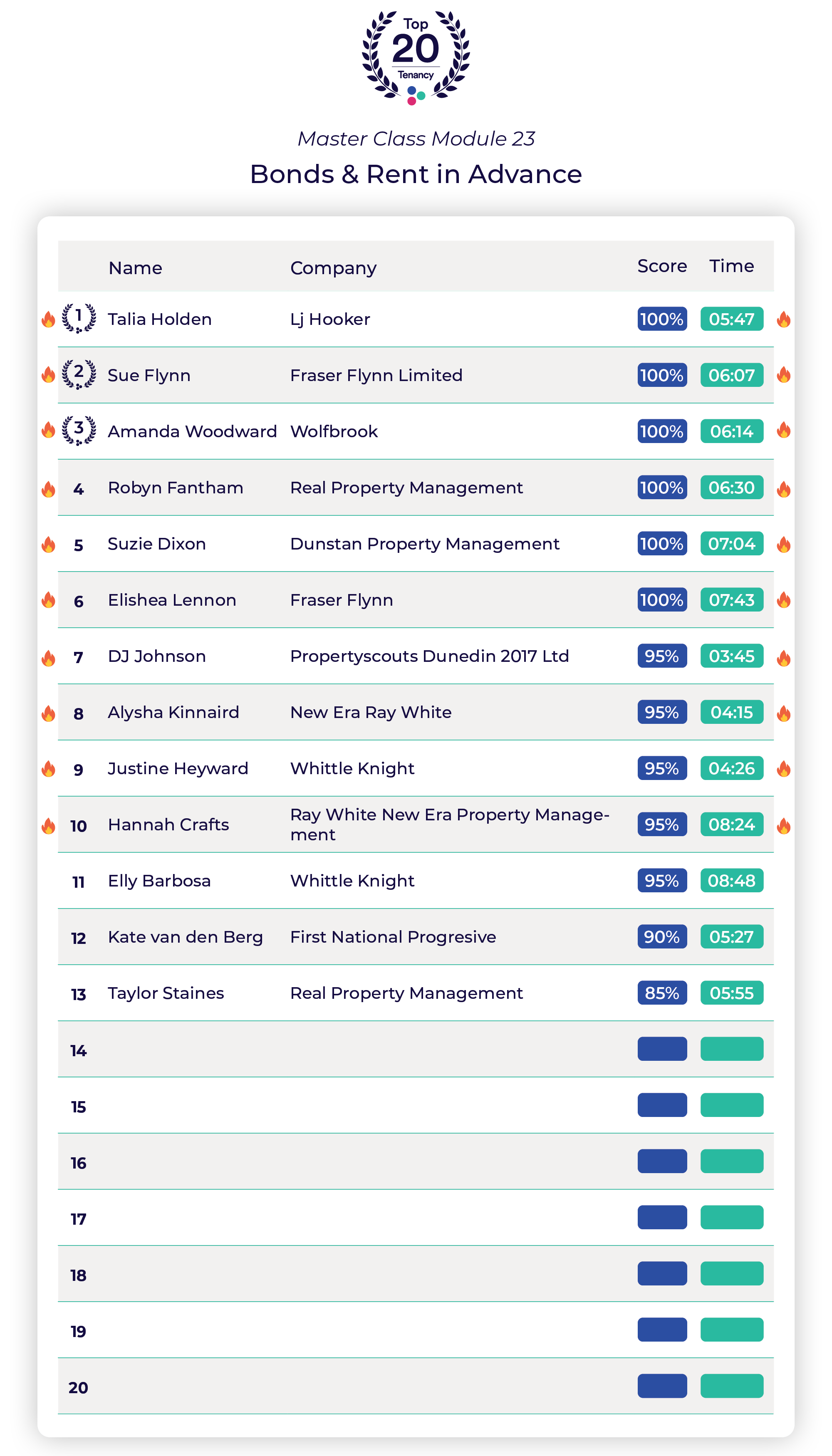Select the Company column header
Image resolution: width=832 pixels, height=1456 pixels.
click(333, 268)
